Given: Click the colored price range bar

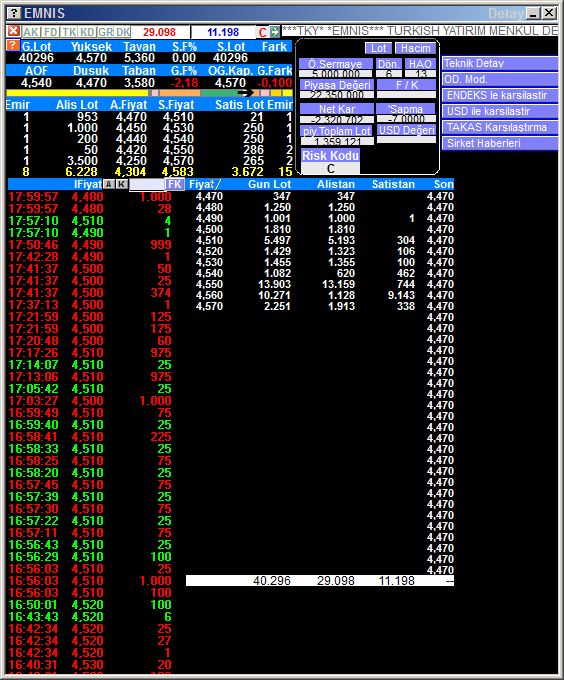Looking at the screenshot, I should pos(149,93).
